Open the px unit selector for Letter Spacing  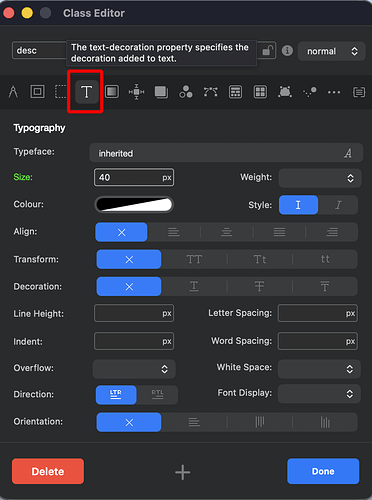tap(350, 313)
